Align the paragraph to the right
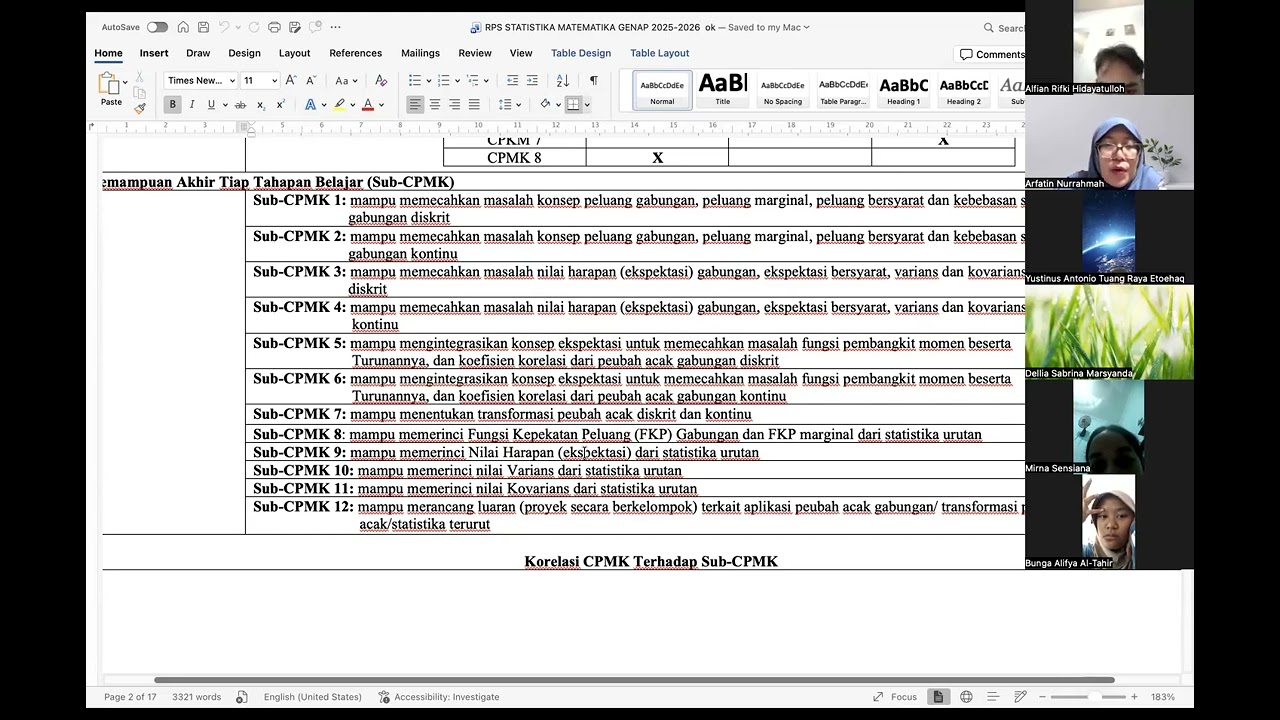This screenshot has height=720, width=1280. (x=455, y=104)
